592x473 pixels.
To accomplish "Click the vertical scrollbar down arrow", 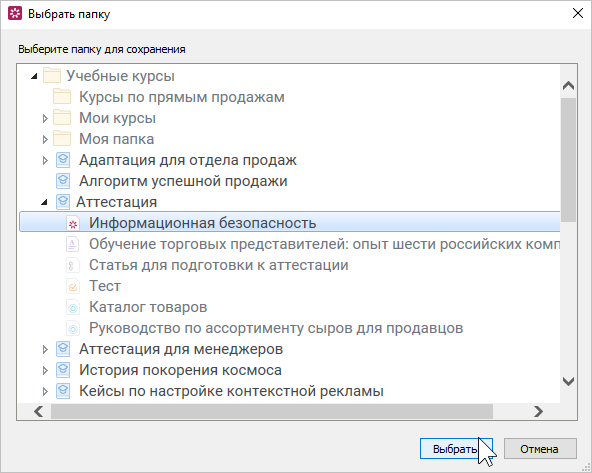I will (x=568, y=381).
